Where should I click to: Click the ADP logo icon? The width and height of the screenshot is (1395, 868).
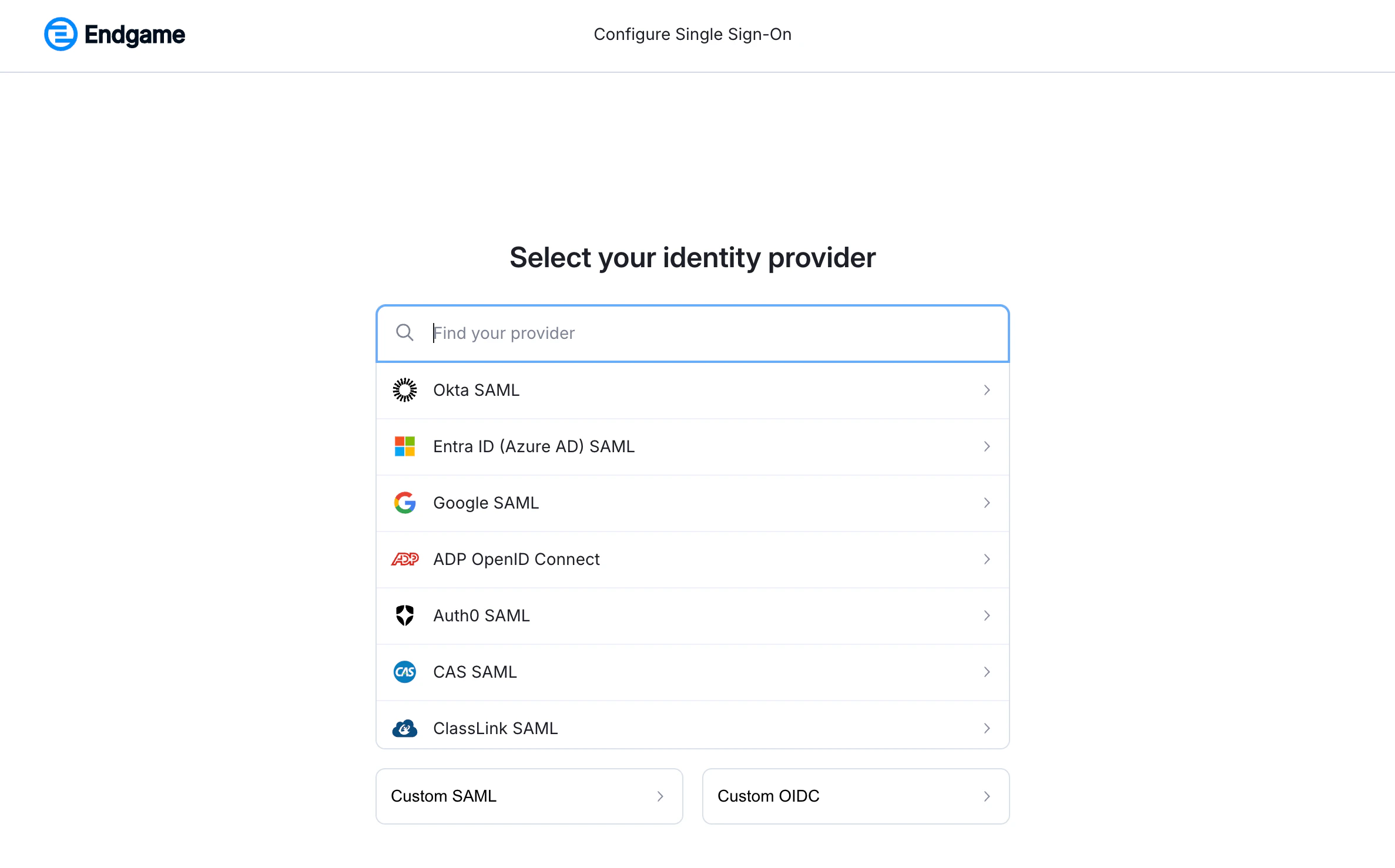[x=404, y=559]
